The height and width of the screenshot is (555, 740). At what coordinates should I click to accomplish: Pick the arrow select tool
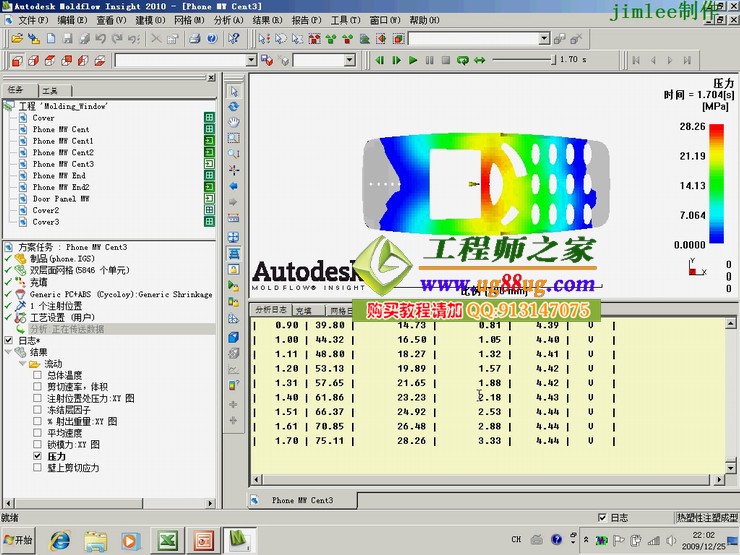(234, 90)
